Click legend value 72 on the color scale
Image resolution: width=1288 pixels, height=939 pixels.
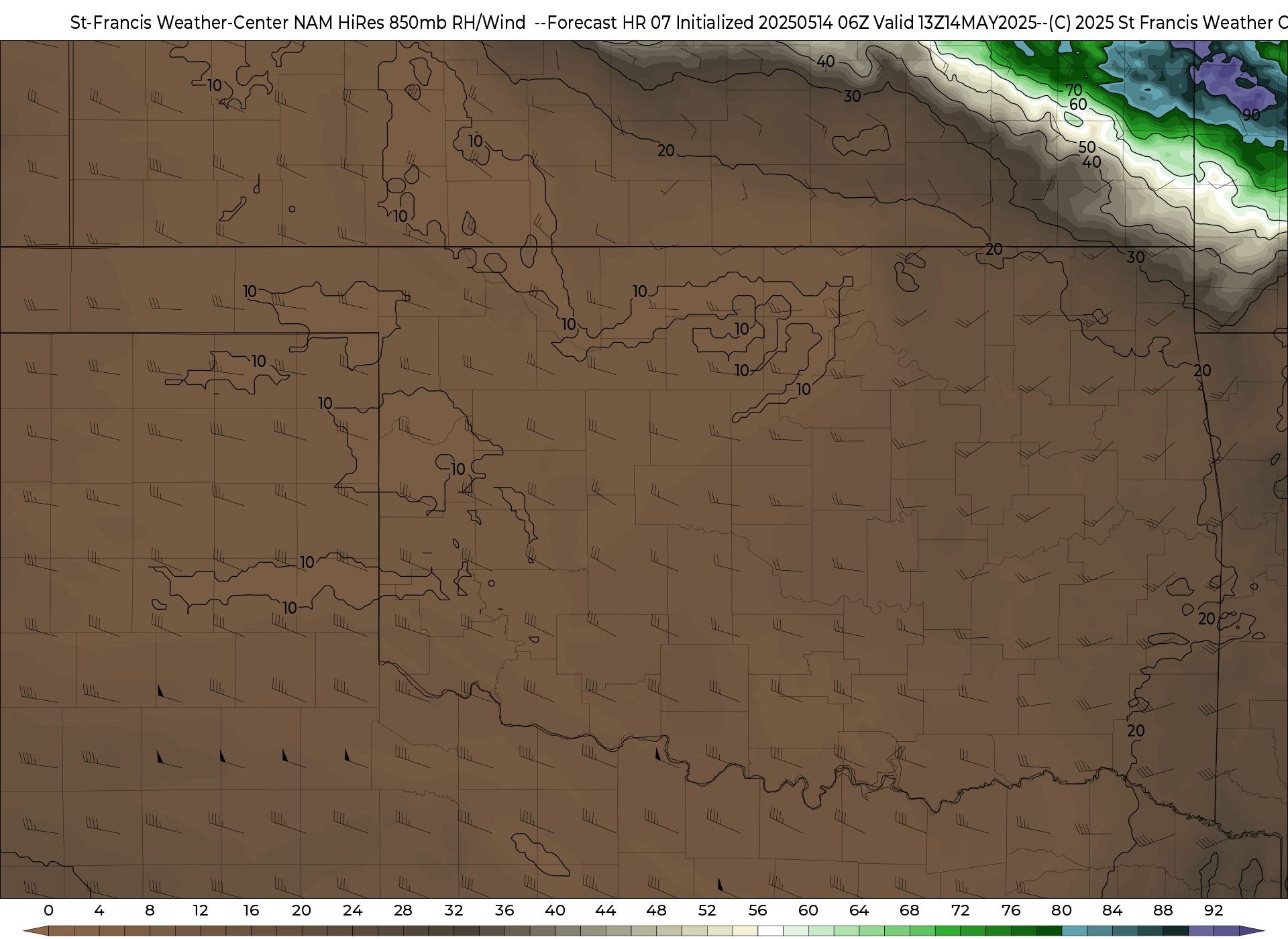960,910
